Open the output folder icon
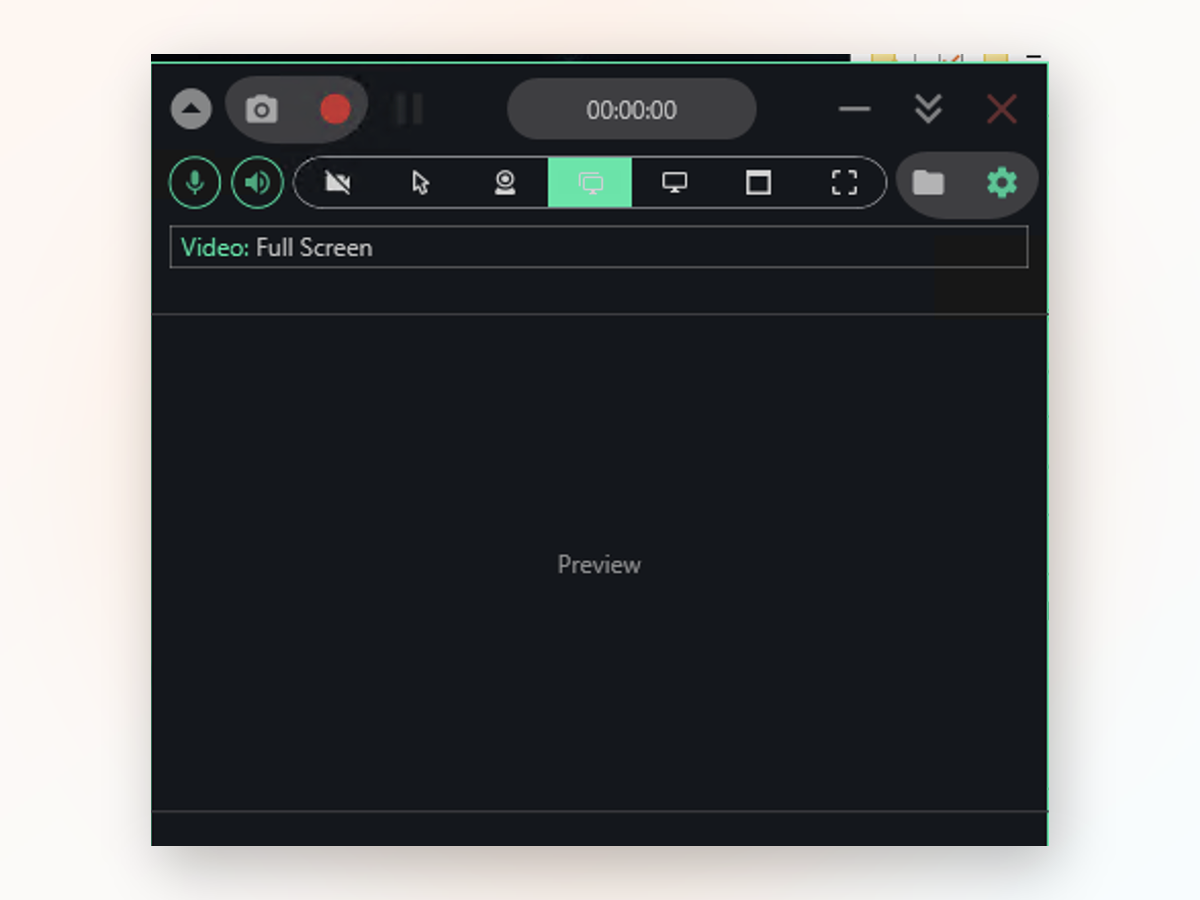 (x=928, y=182)
